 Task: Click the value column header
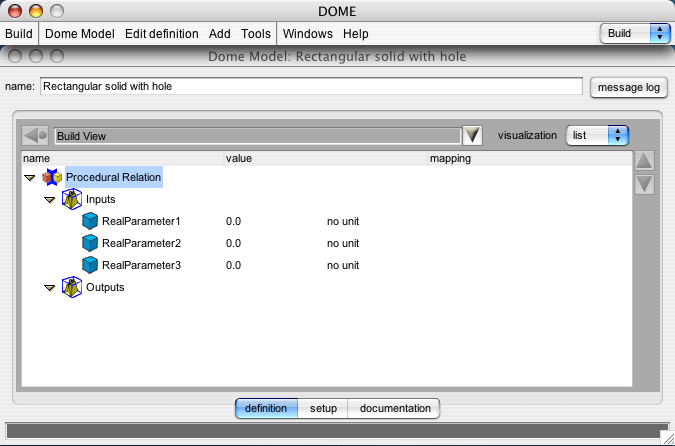(x=326, y=158)
